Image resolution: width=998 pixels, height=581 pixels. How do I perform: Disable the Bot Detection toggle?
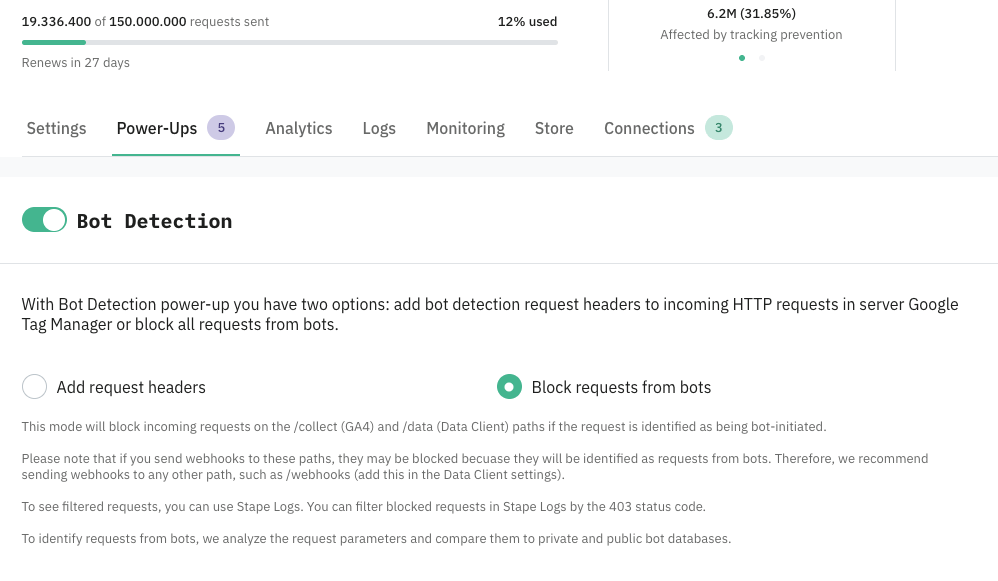click(44, 220)
